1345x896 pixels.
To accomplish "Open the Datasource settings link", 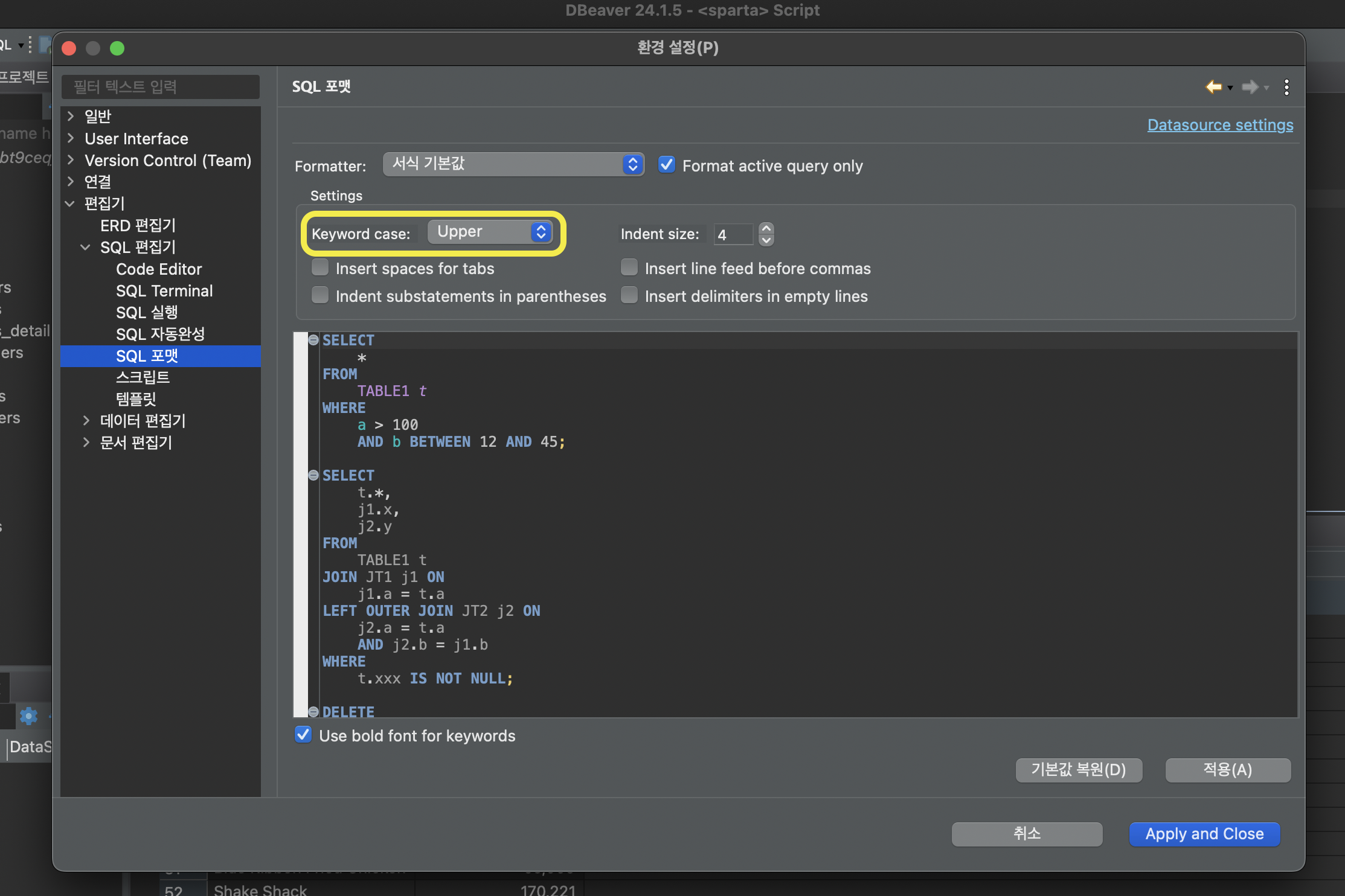I will coord(1220,125).
